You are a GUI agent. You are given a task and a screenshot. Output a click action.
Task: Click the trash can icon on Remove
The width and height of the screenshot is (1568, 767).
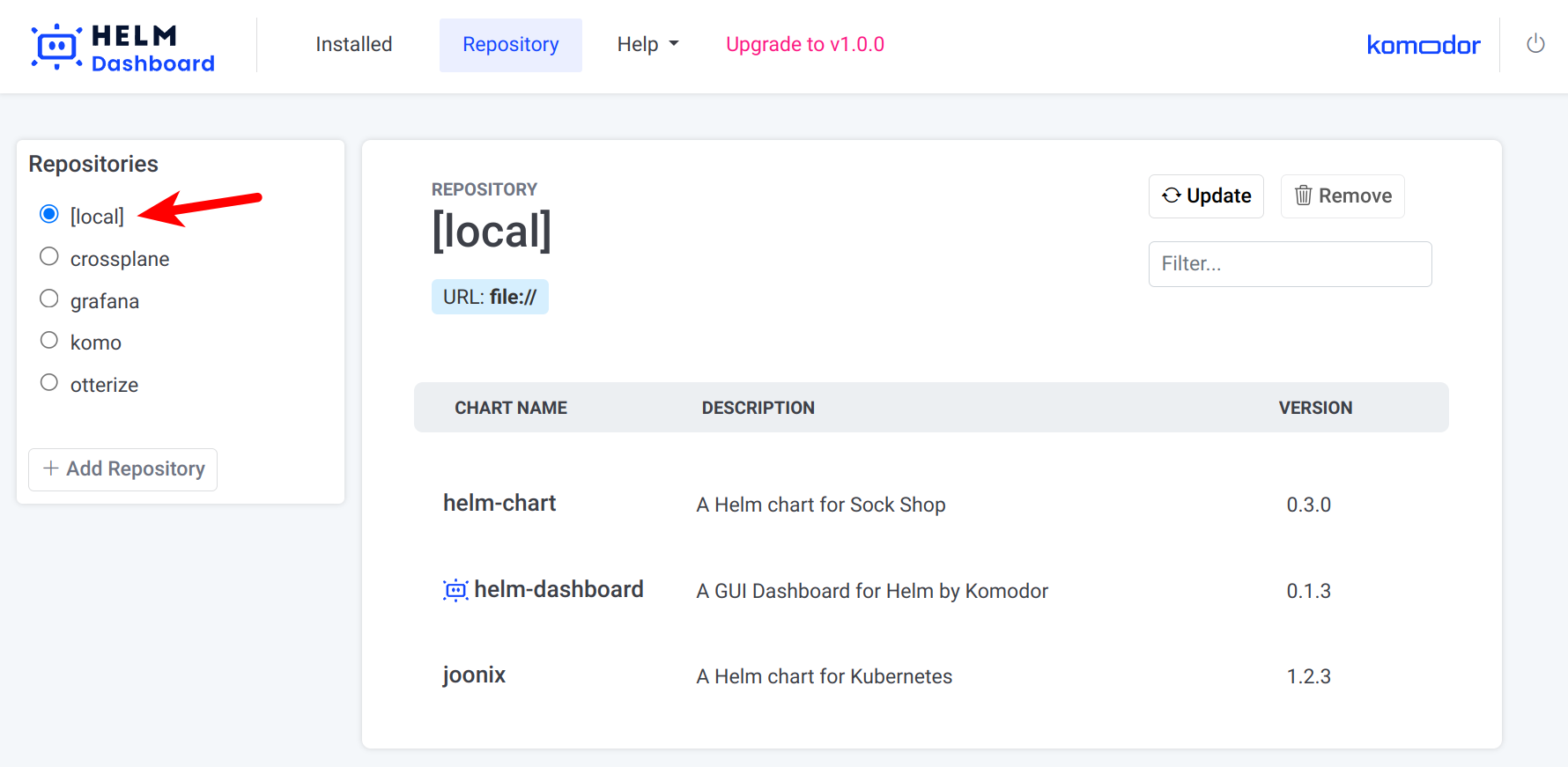tap(1303, 195)
